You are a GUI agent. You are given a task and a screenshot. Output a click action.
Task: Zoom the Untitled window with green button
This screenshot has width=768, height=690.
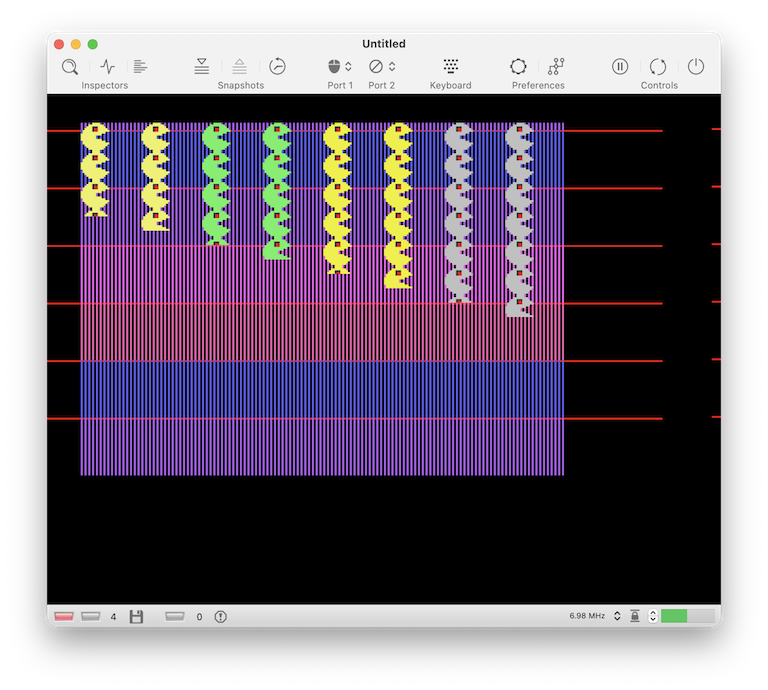93,44
